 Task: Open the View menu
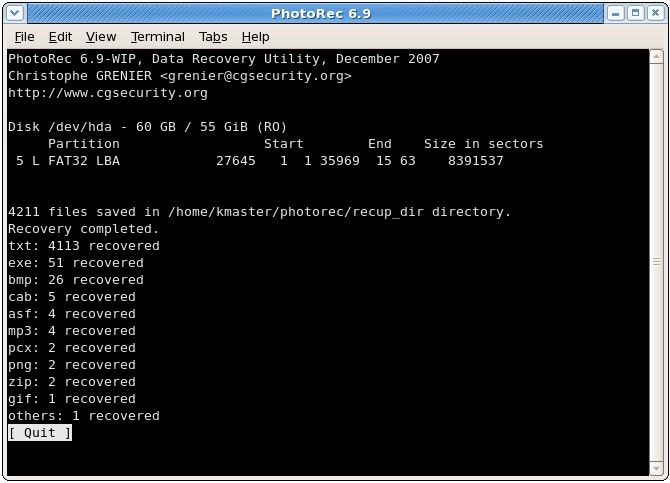[101, 37]
